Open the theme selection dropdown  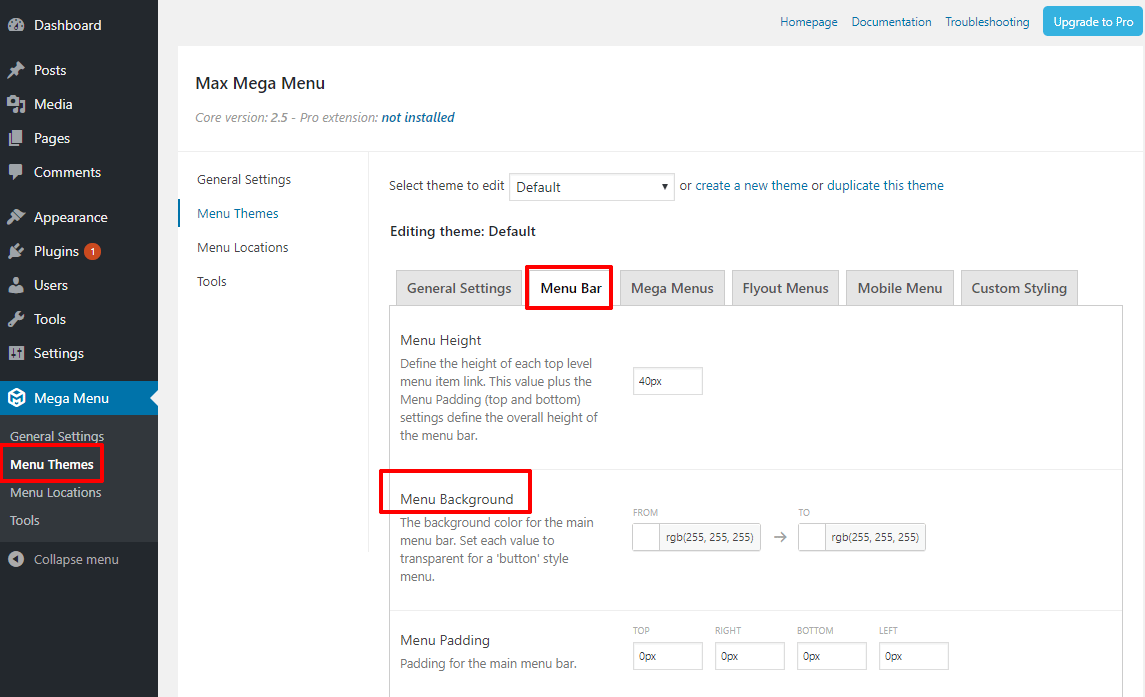point(591,186)
